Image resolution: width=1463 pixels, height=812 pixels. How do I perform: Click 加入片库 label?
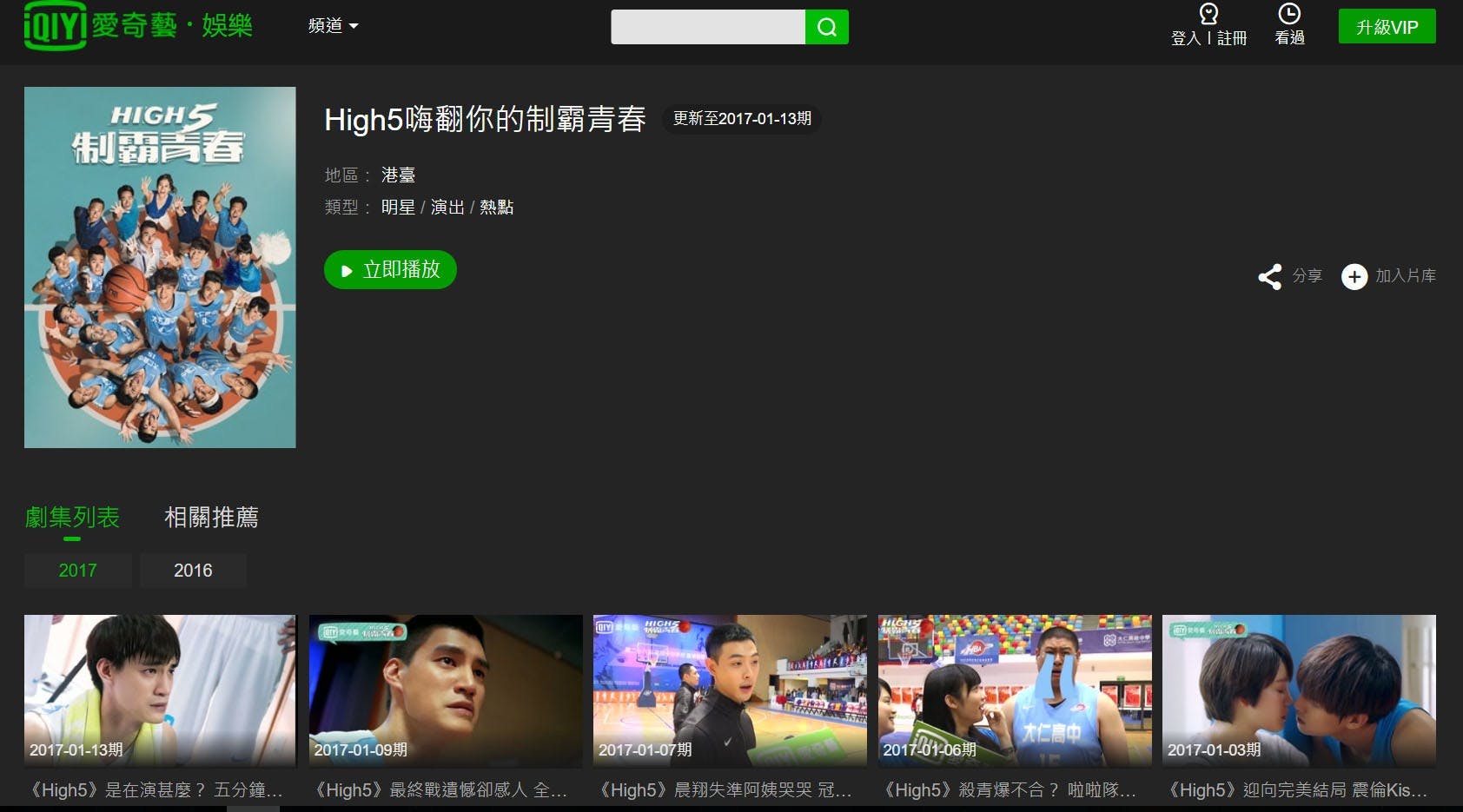pyautogui.click(x=1405, y=275)
